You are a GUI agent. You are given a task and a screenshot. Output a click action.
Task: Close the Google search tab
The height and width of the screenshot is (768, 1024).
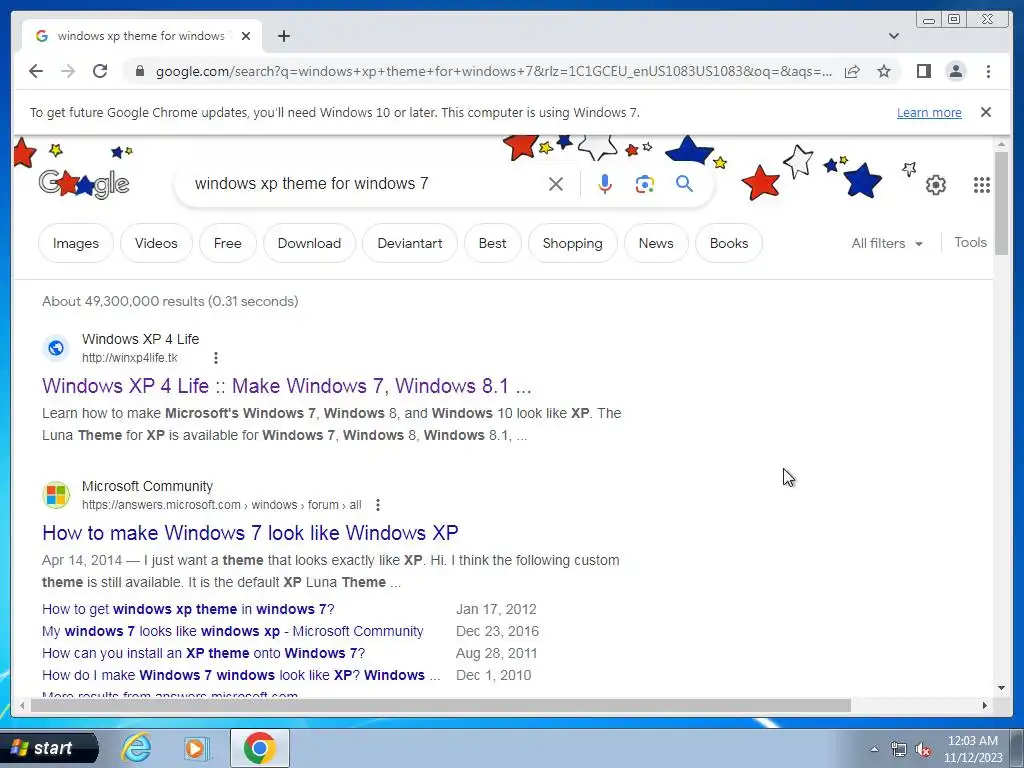pos(246,36)
